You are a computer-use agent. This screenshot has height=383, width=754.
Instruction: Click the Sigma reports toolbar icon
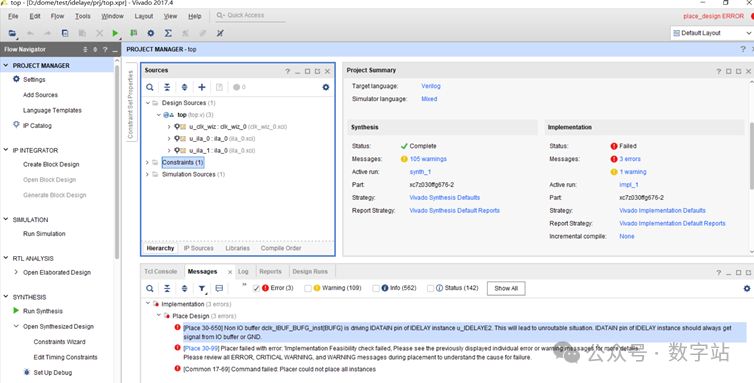(x=168, y=33)
